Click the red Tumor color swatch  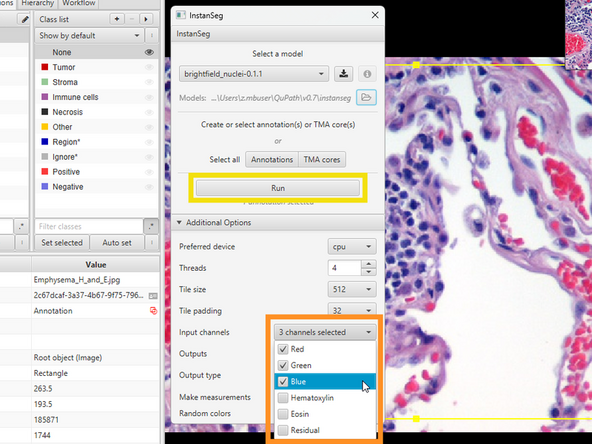45,67
